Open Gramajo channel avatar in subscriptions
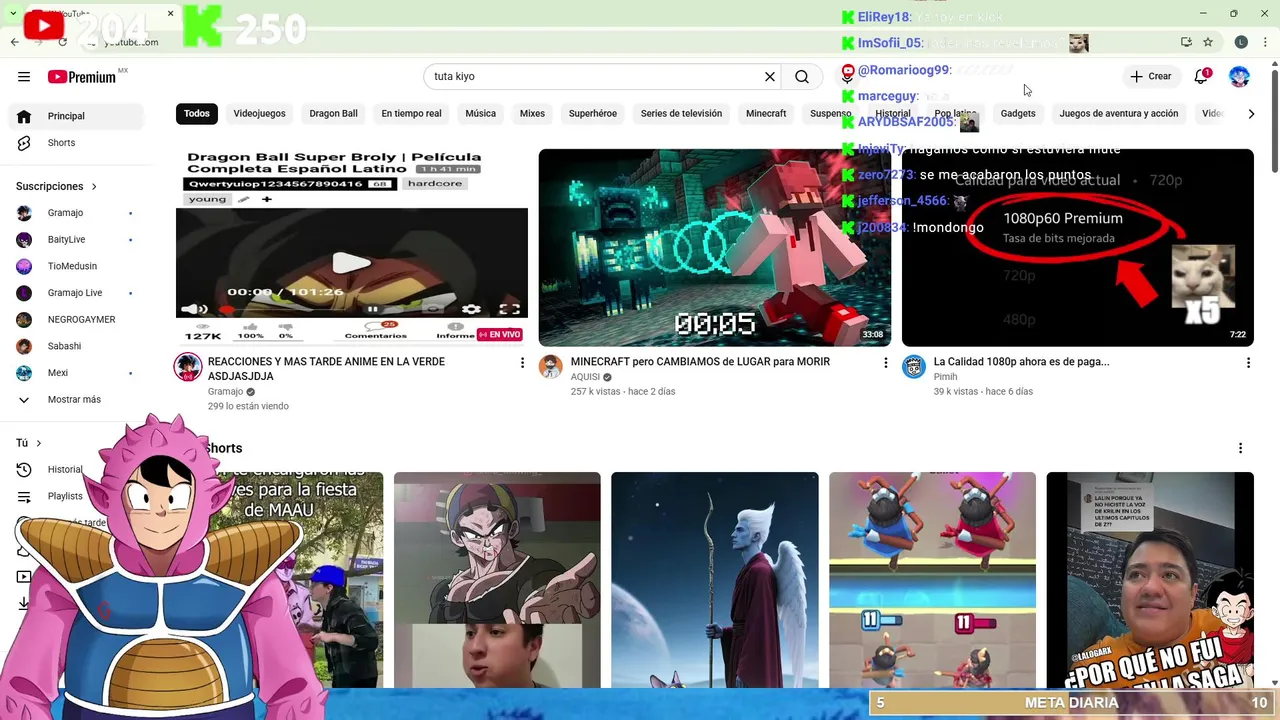Viewport: 1280px width, 720px height. point(24,213)
